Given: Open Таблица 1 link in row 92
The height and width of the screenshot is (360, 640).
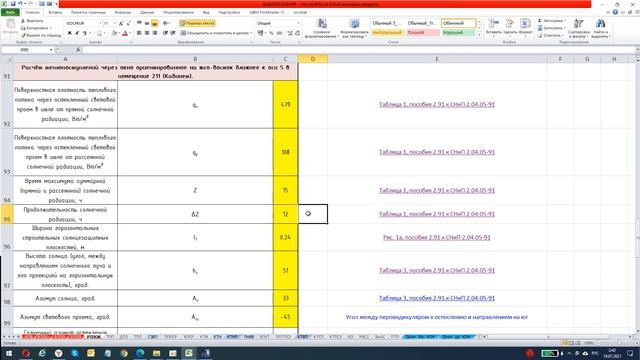Looking at the screenshot, I should tap(437, 104).
